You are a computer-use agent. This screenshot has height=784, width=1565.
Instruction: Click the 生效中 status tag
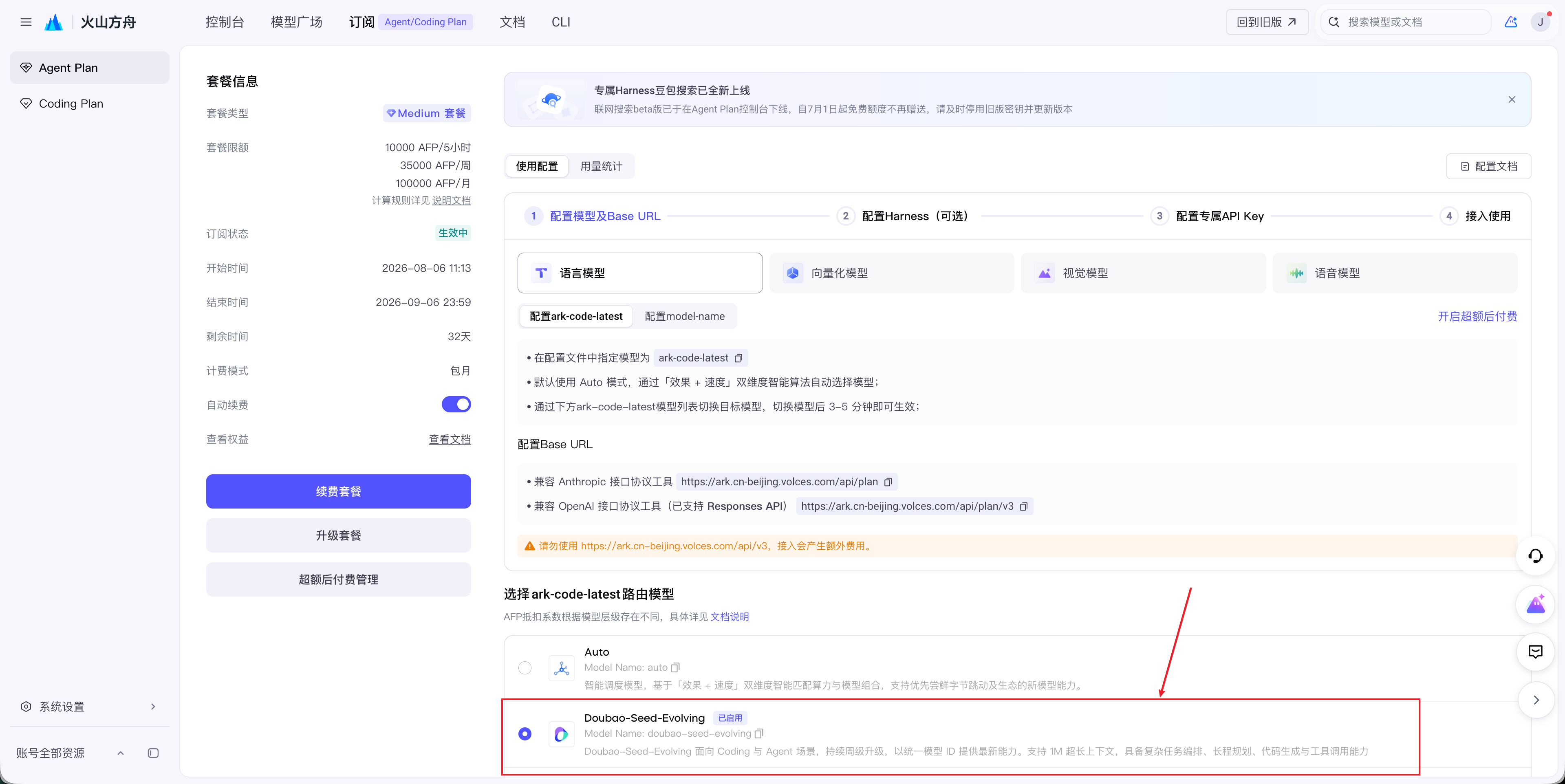click(x=453, y=233)
